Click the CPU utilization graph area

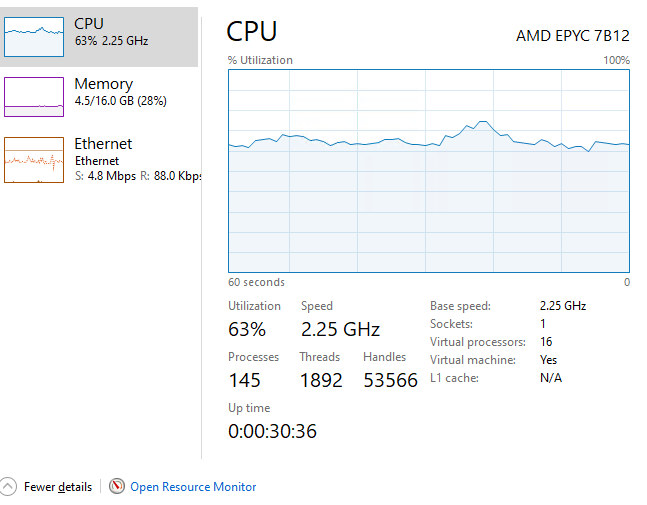429,170
